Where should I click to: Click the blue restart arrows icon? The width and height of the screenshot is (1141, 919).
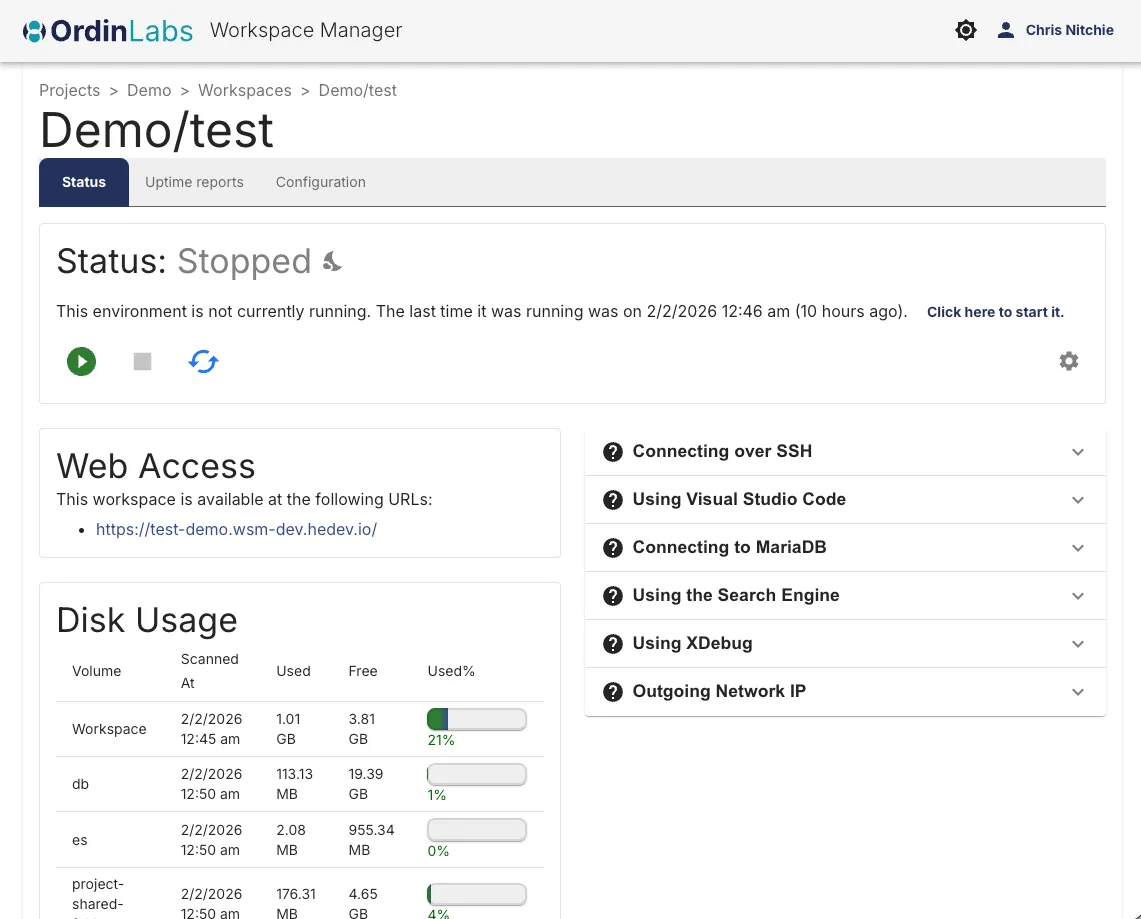point(203,361)
